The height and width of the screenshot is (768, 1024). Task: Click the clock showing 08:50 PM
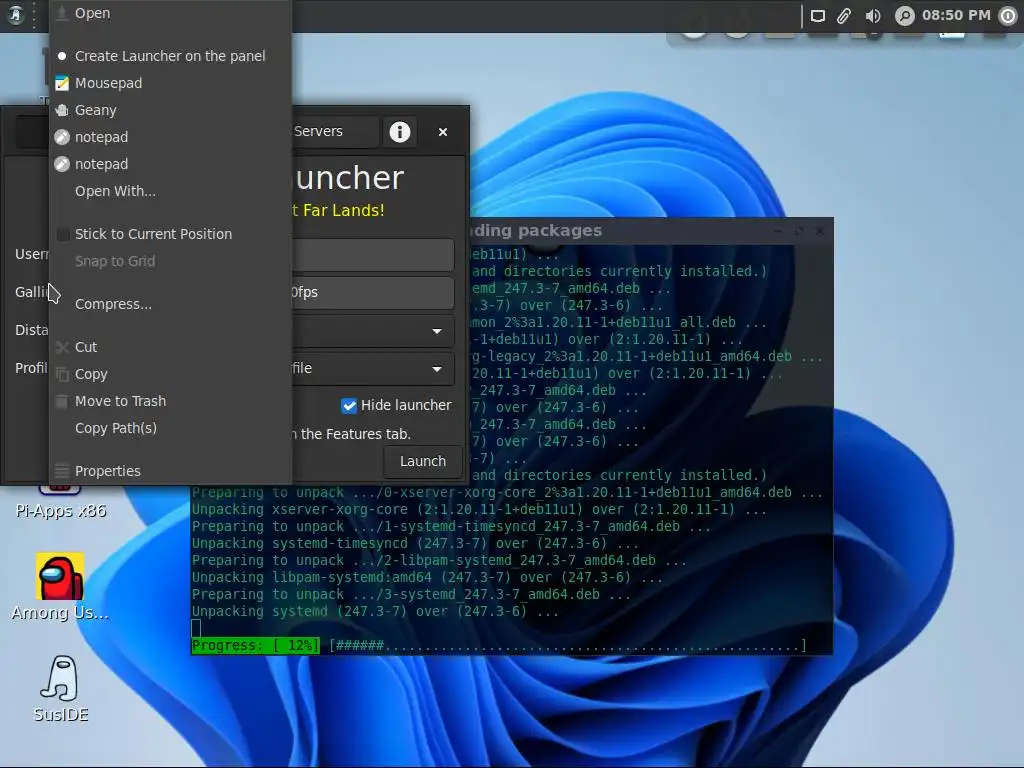click(x=956, y=15)
